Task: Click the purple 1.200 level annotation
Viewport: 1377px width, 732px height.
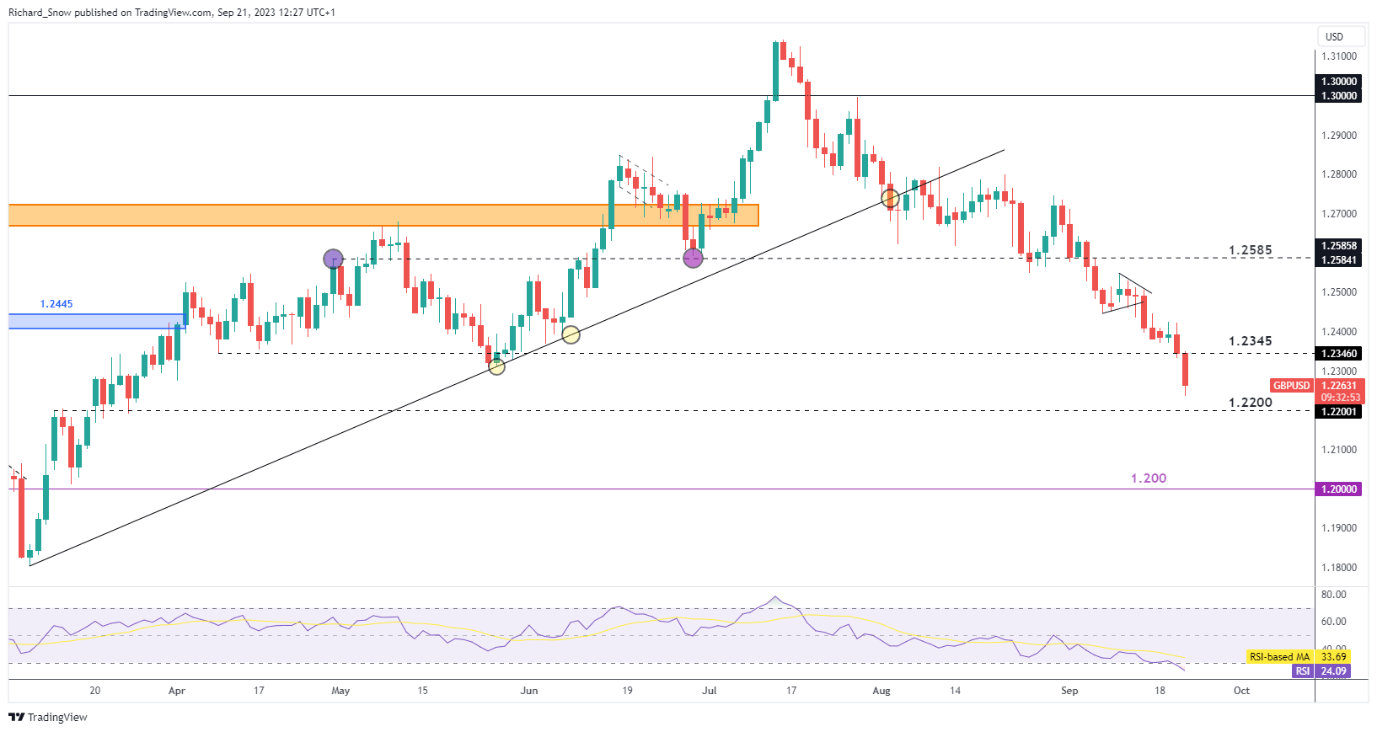Action: 1148,479
